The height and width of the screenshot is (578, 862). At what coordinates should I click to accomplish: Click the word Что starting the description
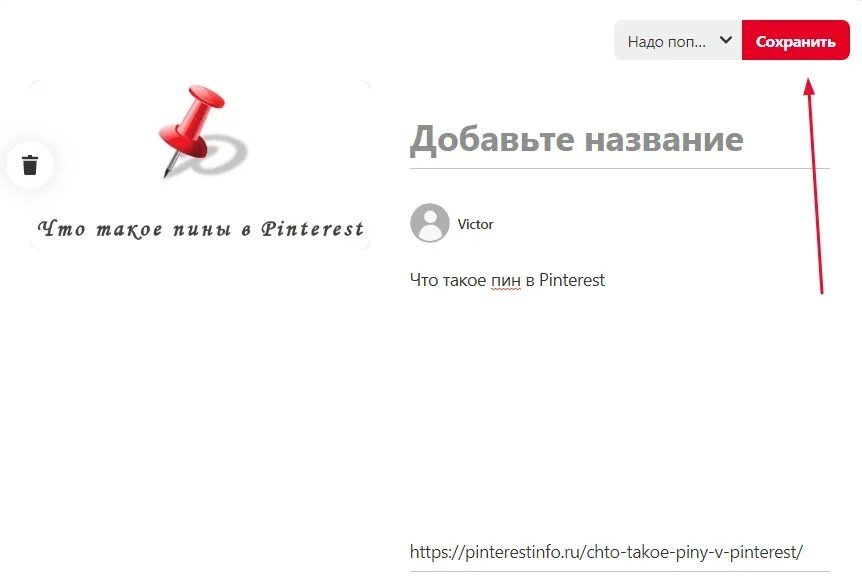click(x=424, y=280)
